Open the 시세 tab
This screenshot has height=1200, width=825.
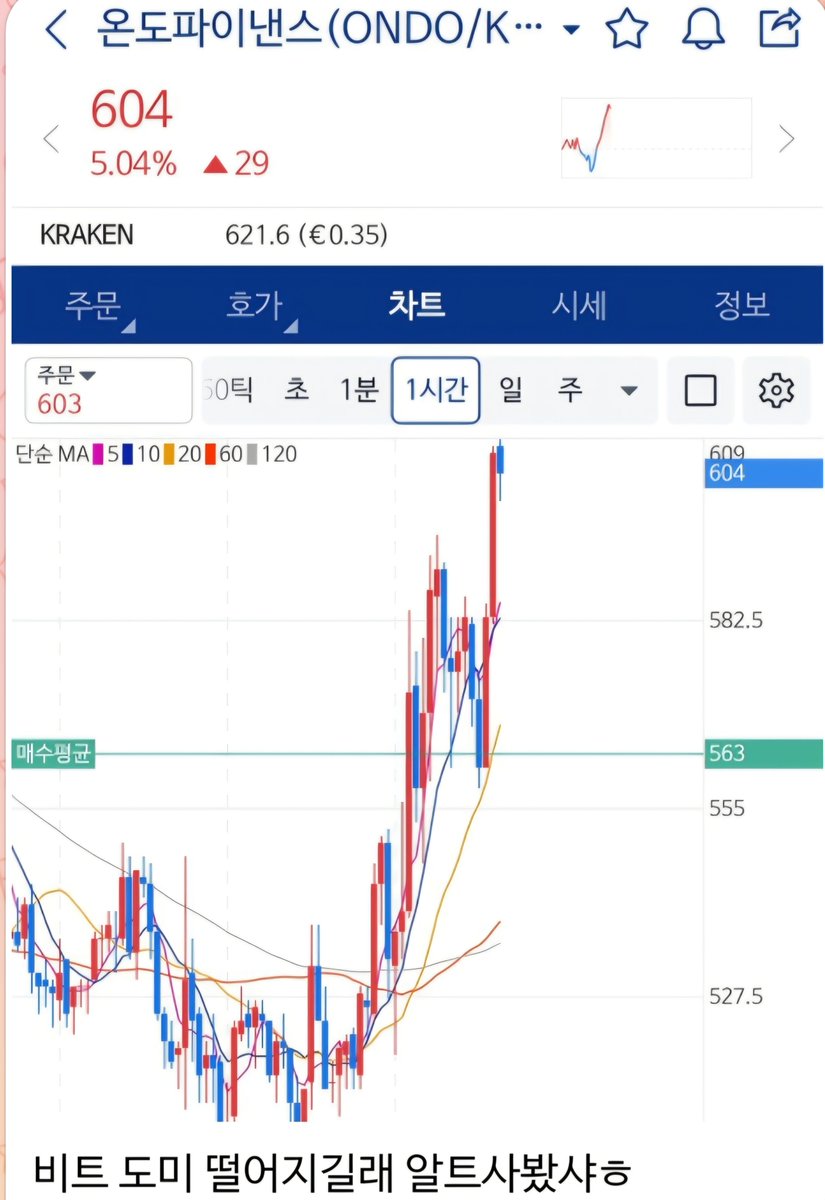click(579, 305)
